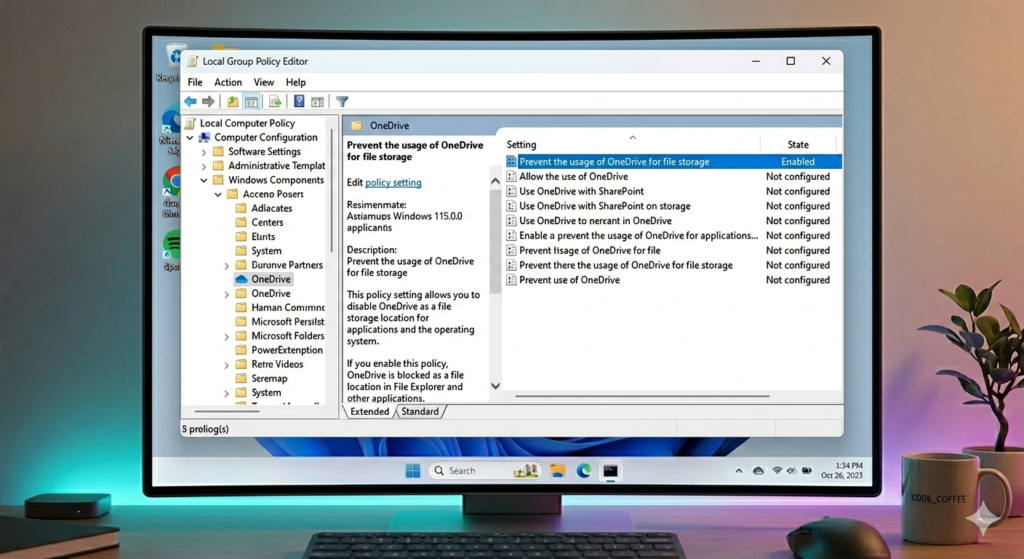Expand the OneDrive folder below highlighted one
Viewport: 1024px width, 559px height.
[227, 295]
